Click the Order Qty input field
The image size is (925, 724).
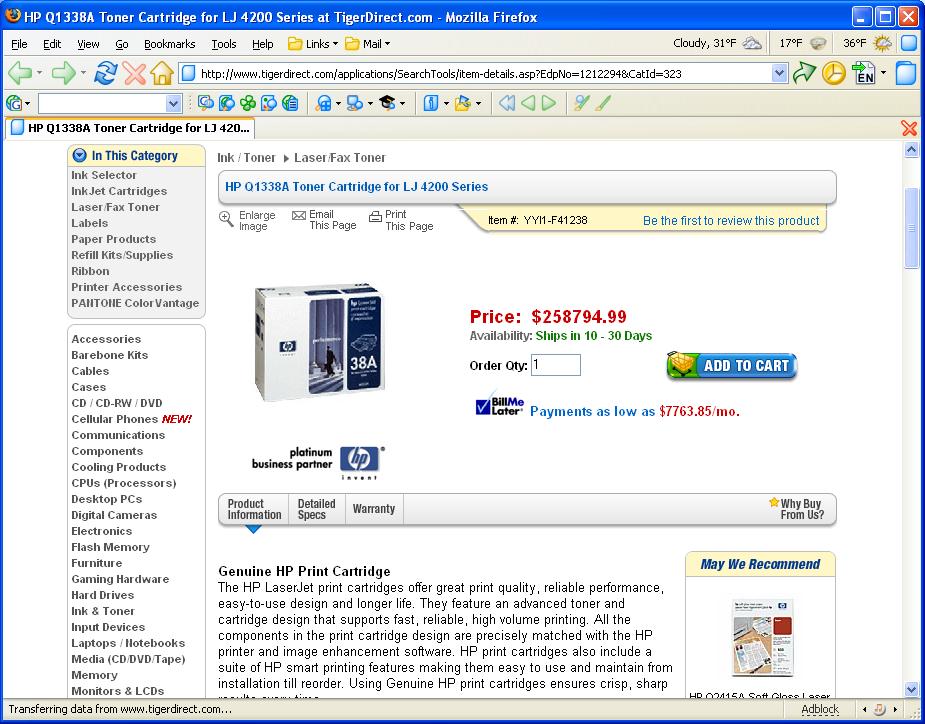tap(556, 365)
